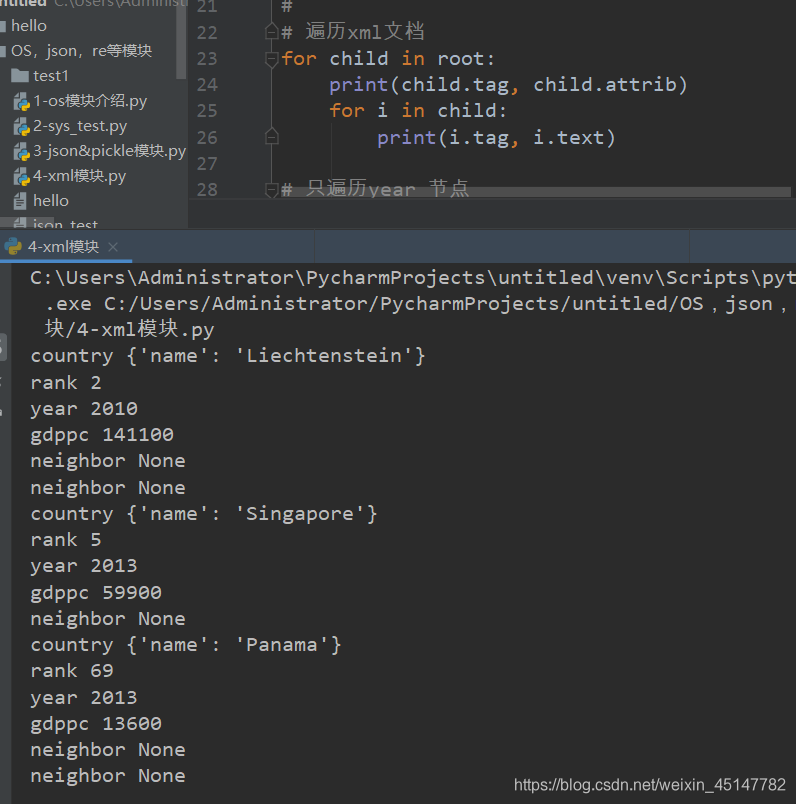The height and width of the screenshot is (804, 796).
Task: Click on 'for child in root:' code line
Action: (388, 58)
